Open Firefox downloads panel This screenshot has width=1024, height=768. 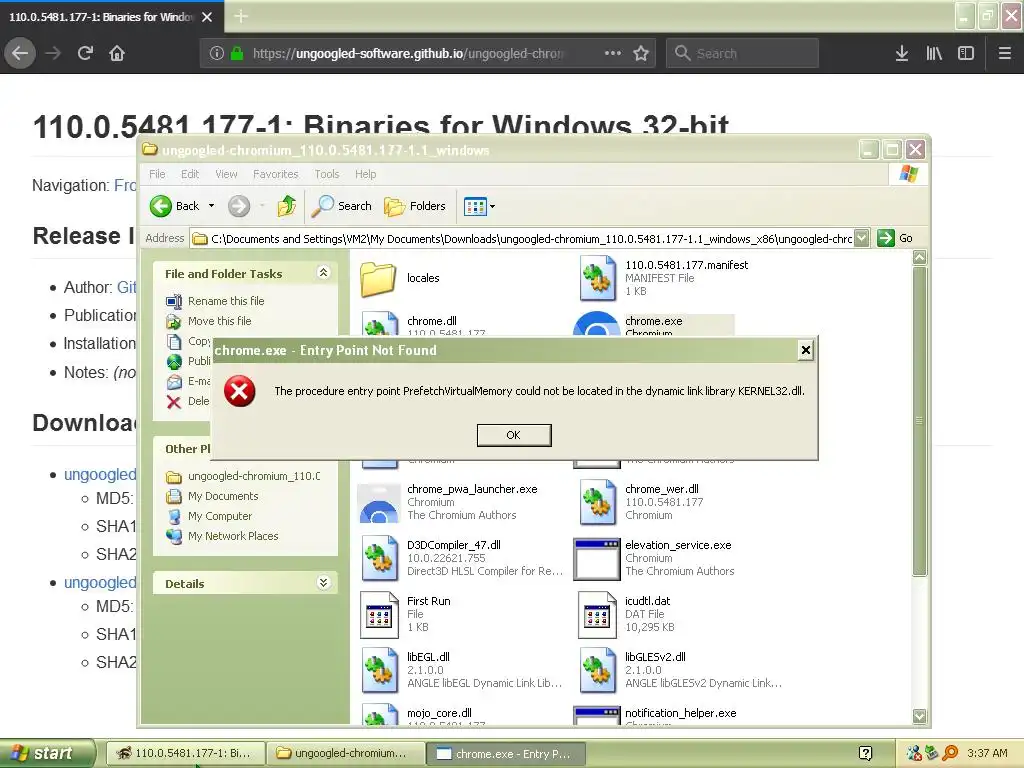(x=902, y=53)
